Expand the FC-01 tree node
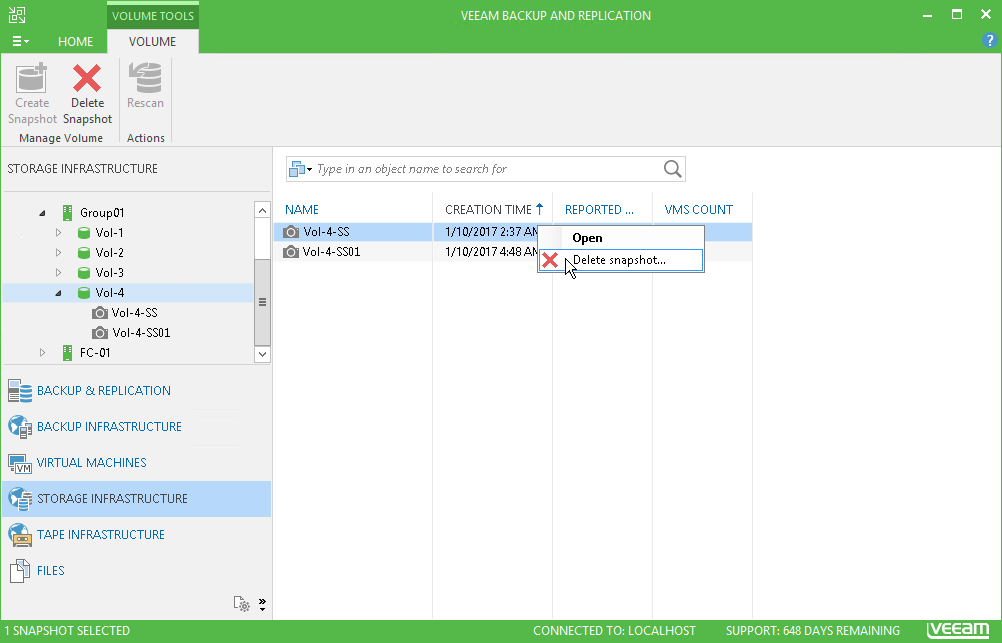1002x643 pixels. pyautogui.click(x=42, y=352)
